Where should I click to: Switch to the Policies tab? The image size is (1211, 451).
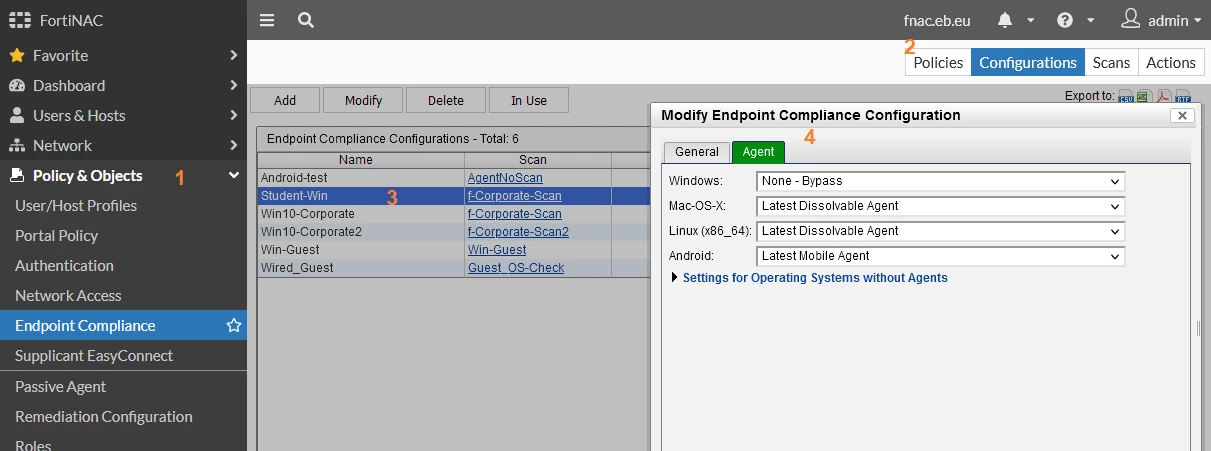(x=938, y=62)
